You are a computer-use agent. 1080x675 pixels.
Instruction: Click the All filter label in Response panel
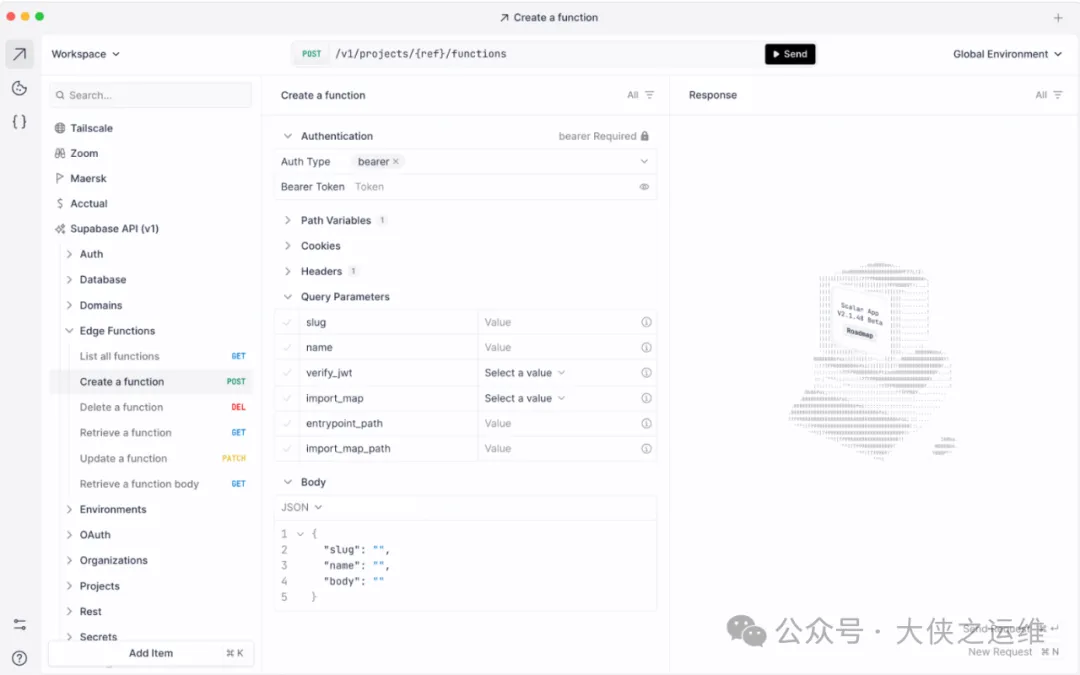(x=1041, y=95)
